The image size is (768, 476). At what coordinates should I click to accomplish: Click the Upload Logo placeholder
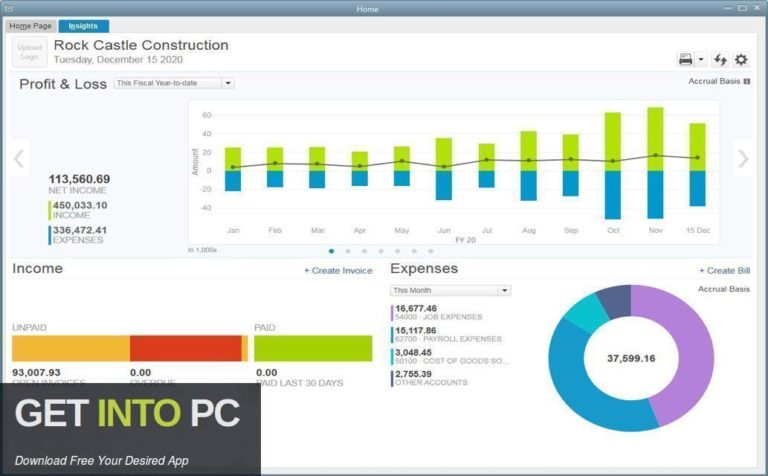pos(29,52)
